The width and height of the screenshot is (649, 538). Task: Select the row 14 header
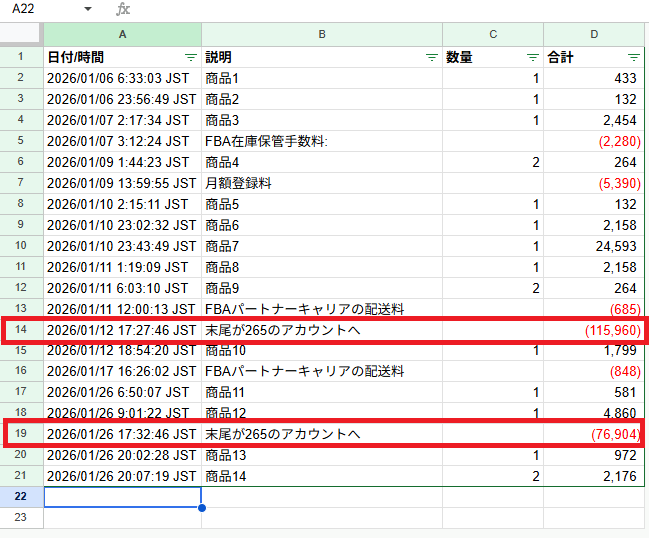click(x=21, y=330)
